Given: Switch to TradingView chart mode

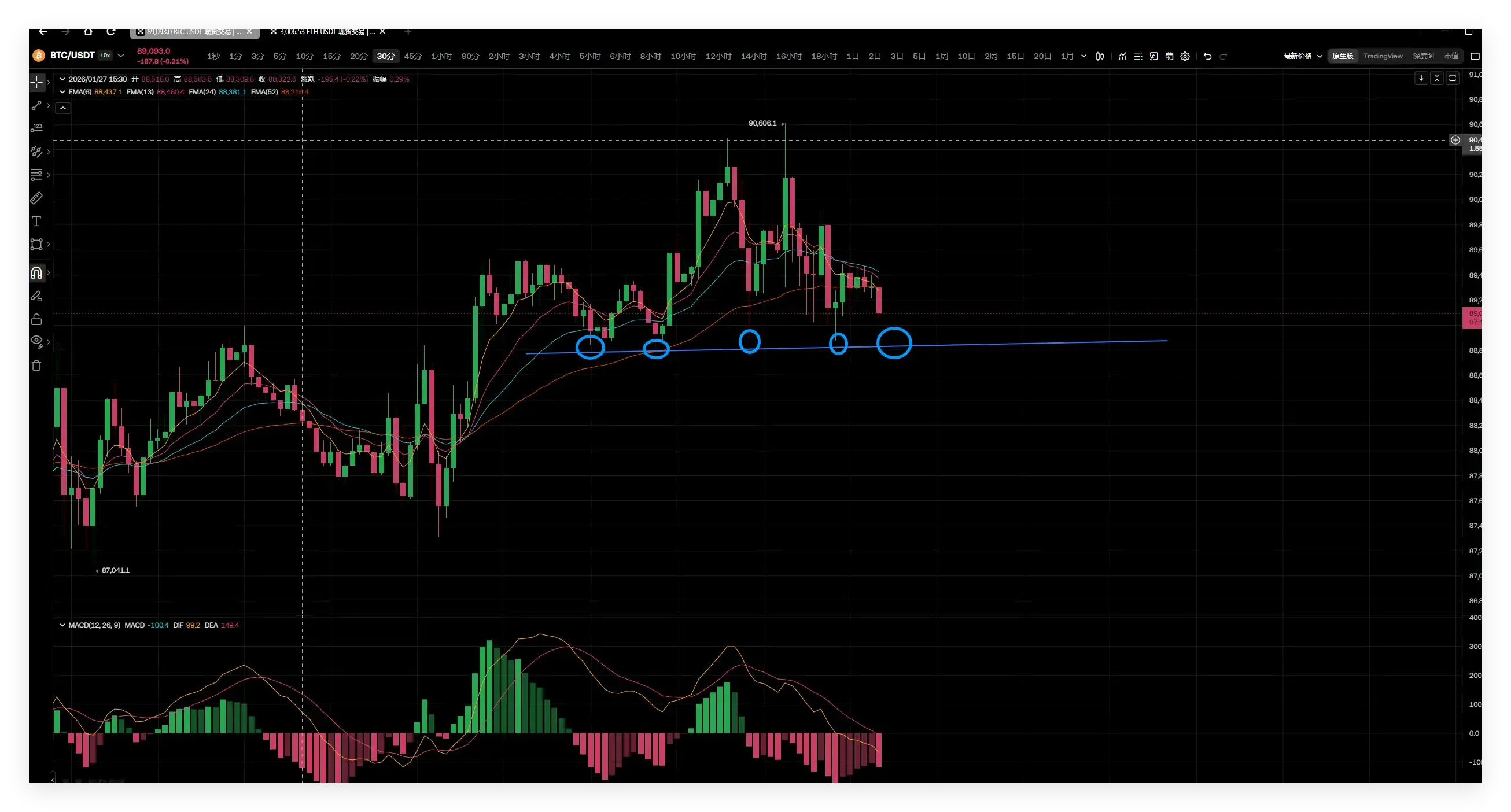Looking at the screenshot, I should pos(1383,56).
